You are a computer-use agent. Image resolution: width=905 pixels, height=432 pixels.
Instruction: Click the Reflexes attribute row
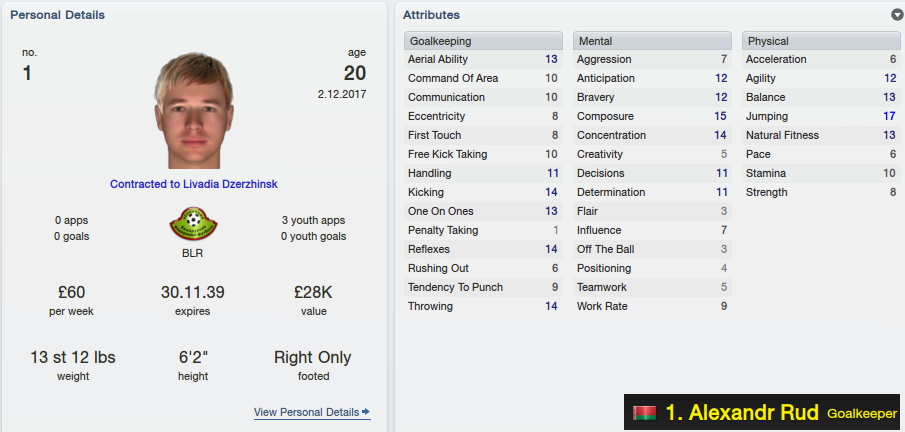[x=483, y=249]
